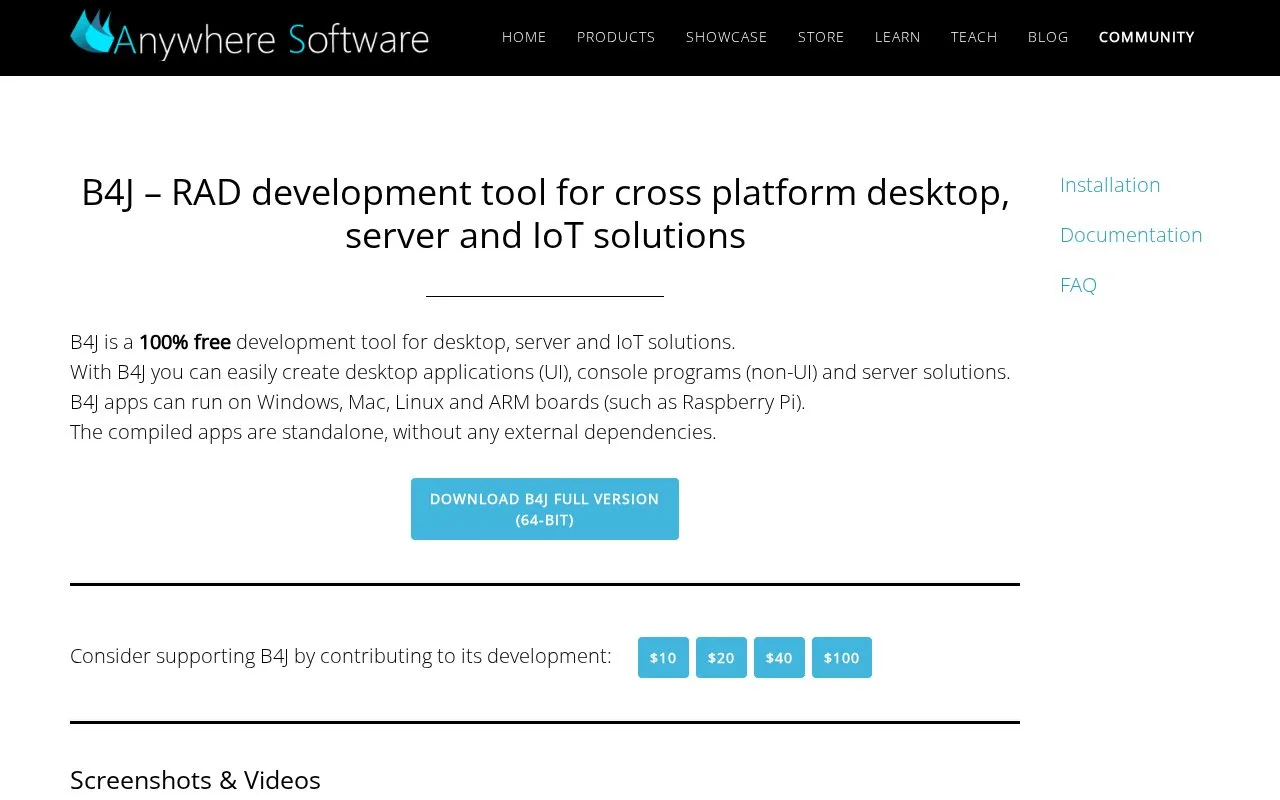Open the Installation sidebar link

pos(1110,185)
